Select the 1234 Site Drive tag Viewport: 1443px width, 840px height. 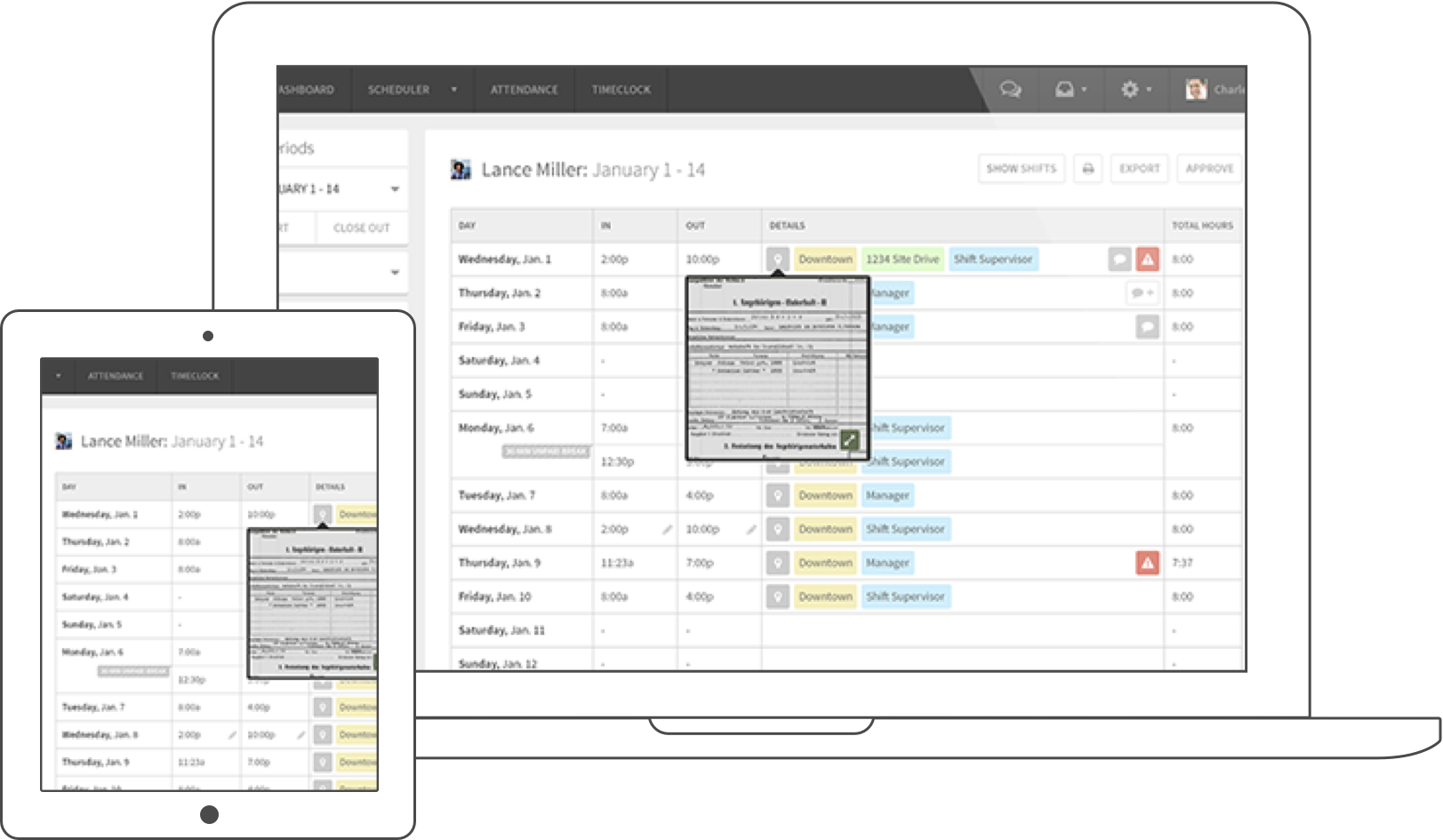(902, 260)
